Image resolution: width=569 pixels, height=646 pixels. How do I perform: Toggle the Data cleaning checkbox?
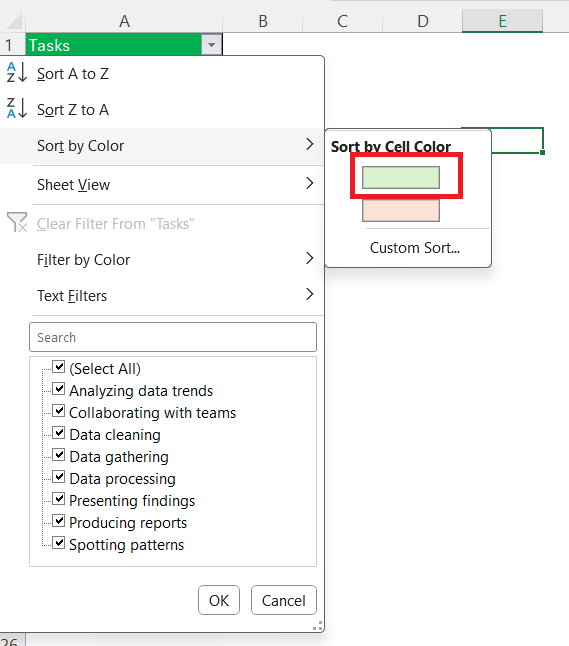pos(59,433)
